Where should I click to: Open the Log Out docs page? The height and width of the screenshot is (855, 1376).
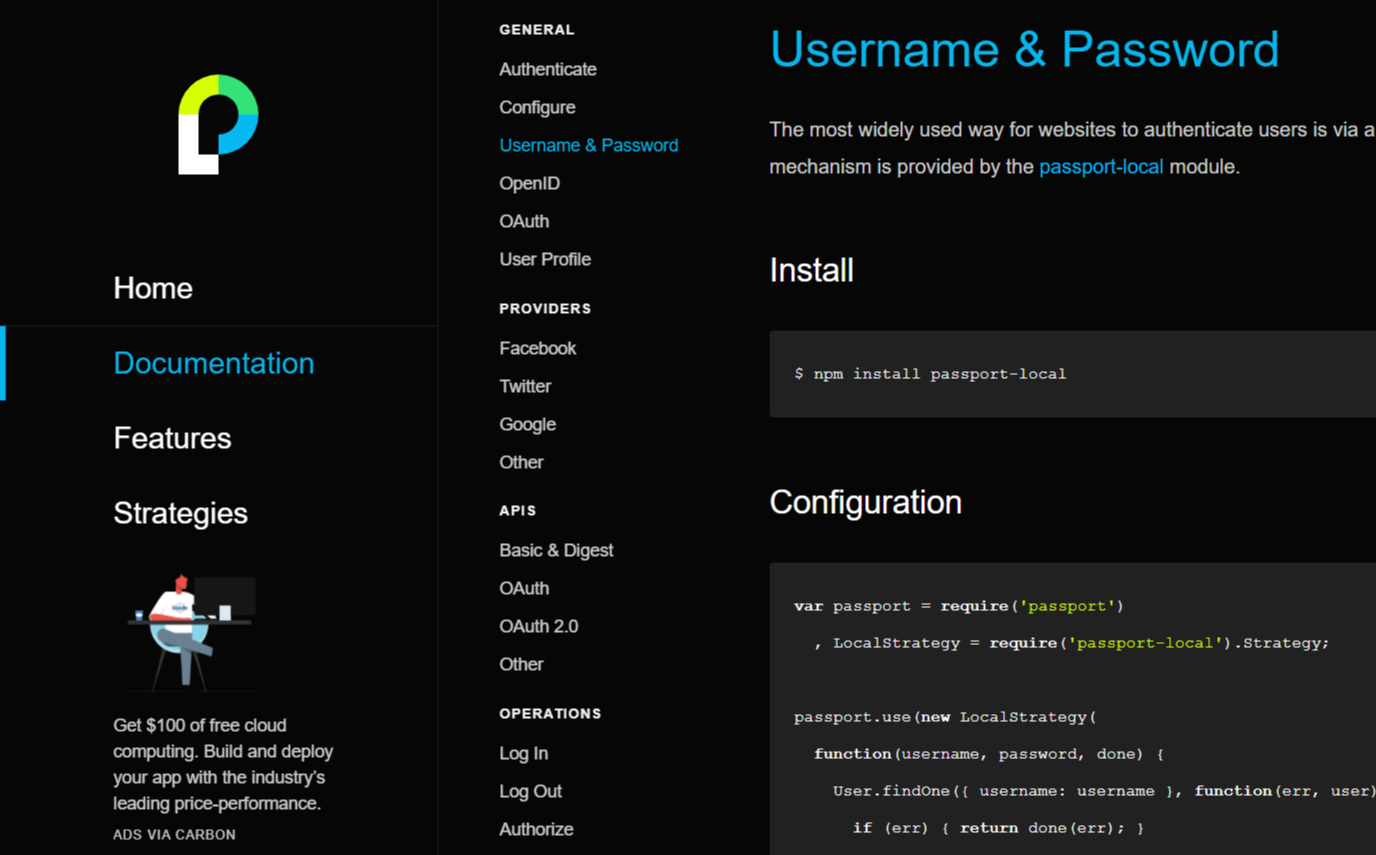[531, 791]
